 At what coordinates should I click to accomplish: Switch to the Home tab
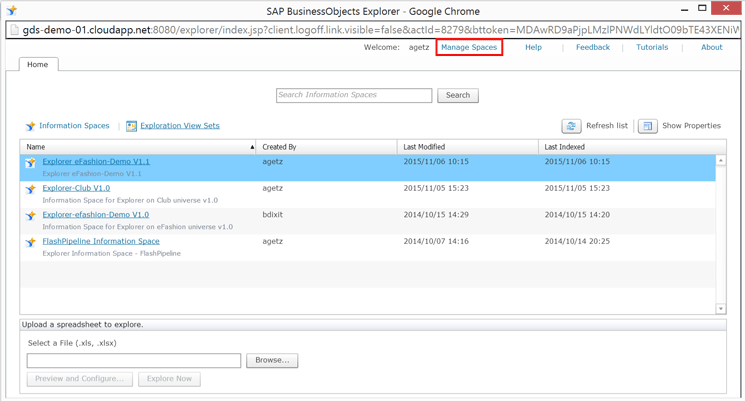click(38, 65)
